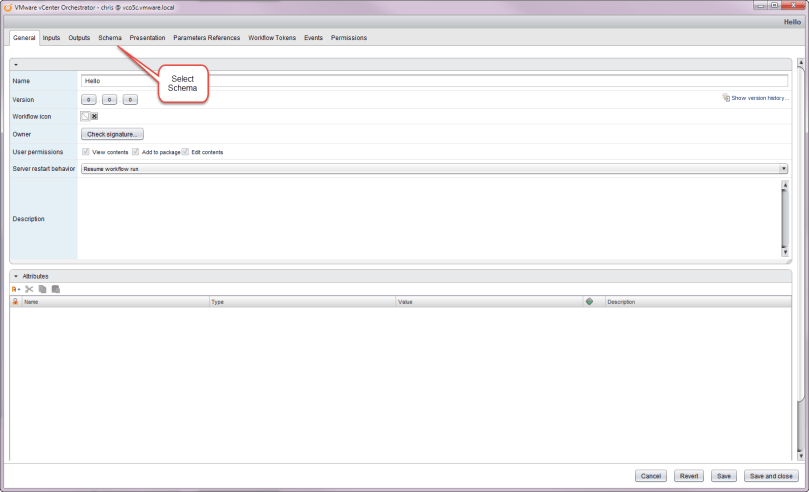Toggle the View contents checkbox
809x492 pixels.
tap(86, 152)
